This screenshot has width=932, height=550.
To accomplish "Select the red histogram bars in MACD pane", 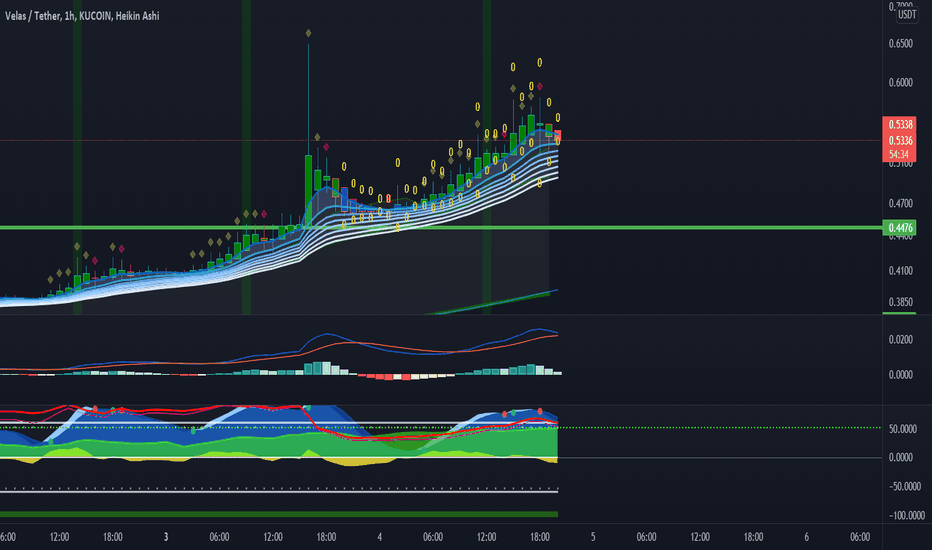I will (x=384, y=376).
